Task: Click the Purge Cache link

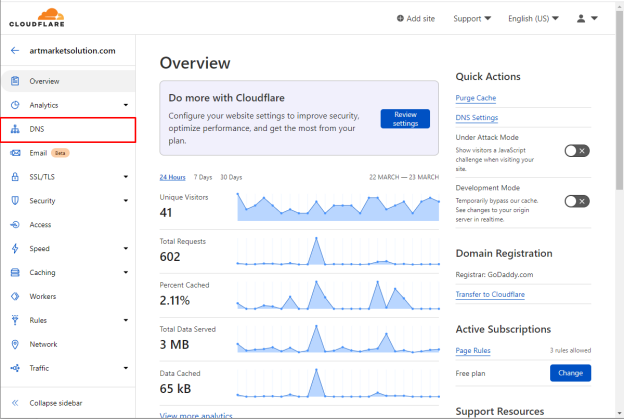Action: (x=476, y=98)
